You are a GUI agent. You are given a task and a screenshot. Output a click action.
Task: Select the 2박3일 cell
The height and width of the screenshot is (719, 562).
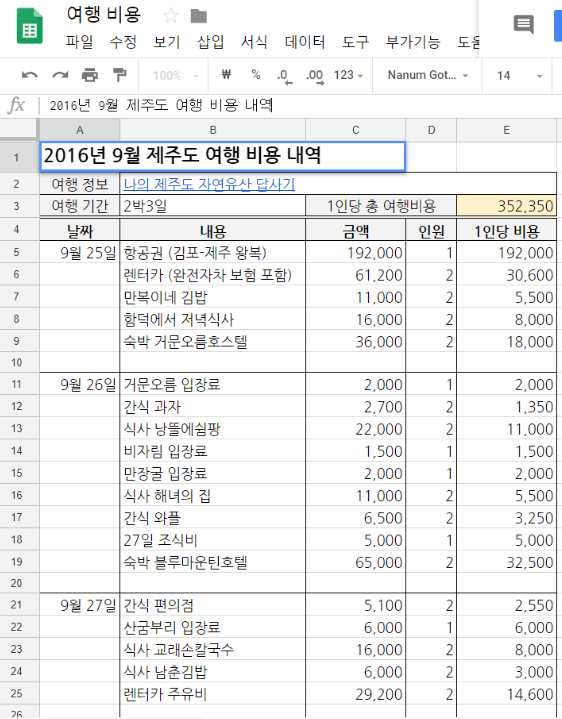pos(213,206)
